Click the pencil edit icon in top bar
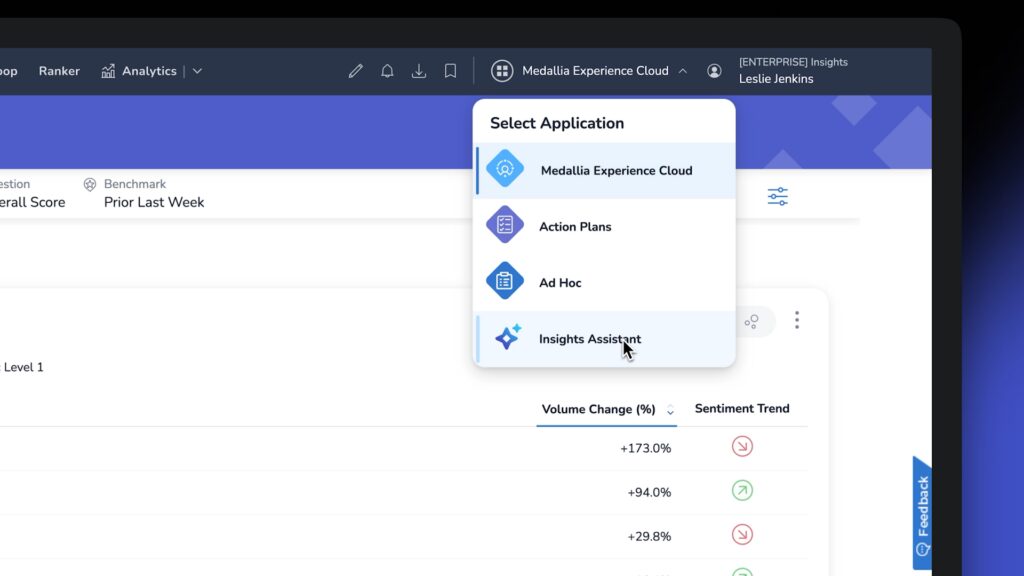This screenshot has width=1024, height=576. click(x=355, y=71)
